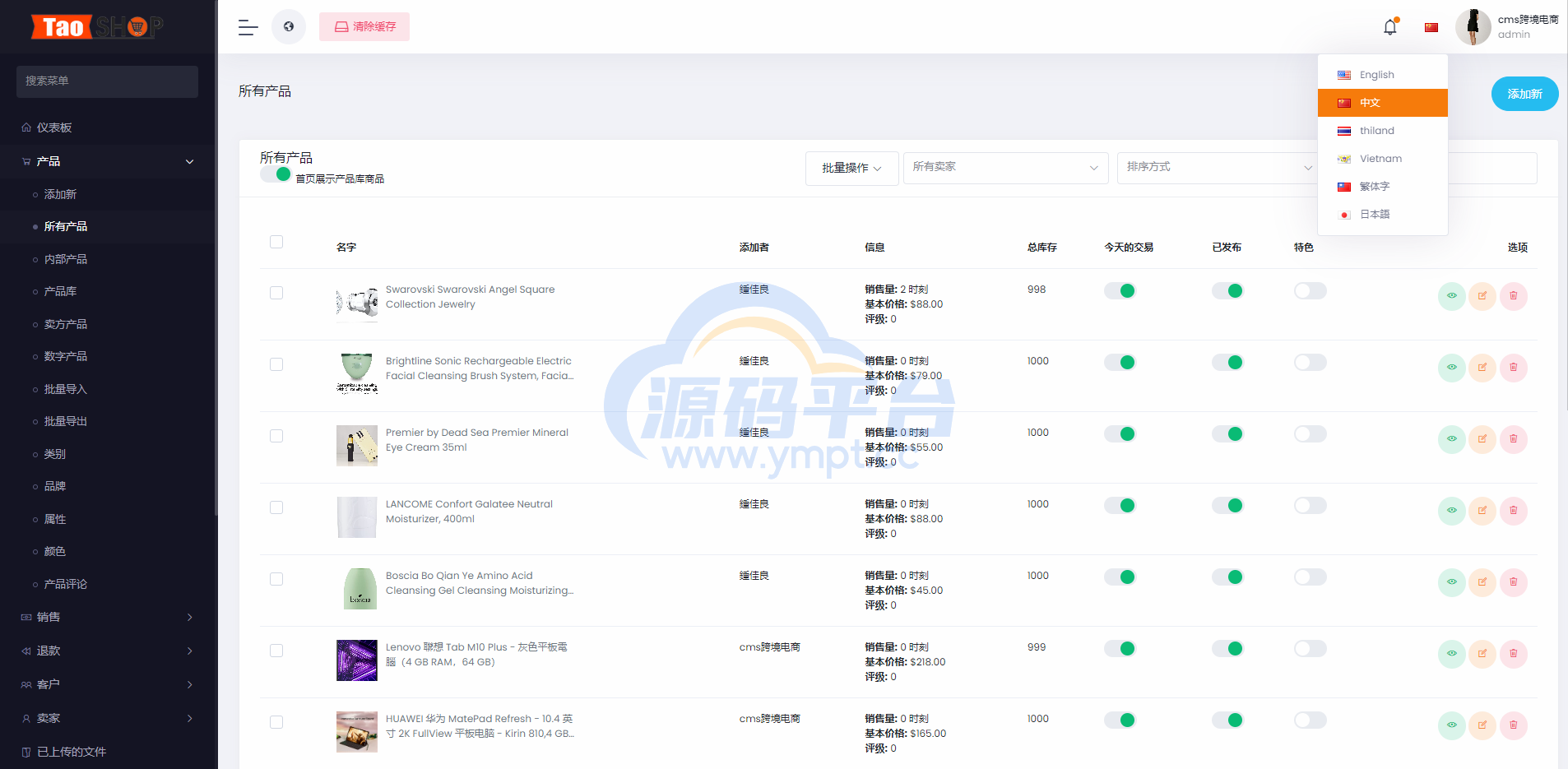Click the TaoShop logo

[x=97, y=27]
